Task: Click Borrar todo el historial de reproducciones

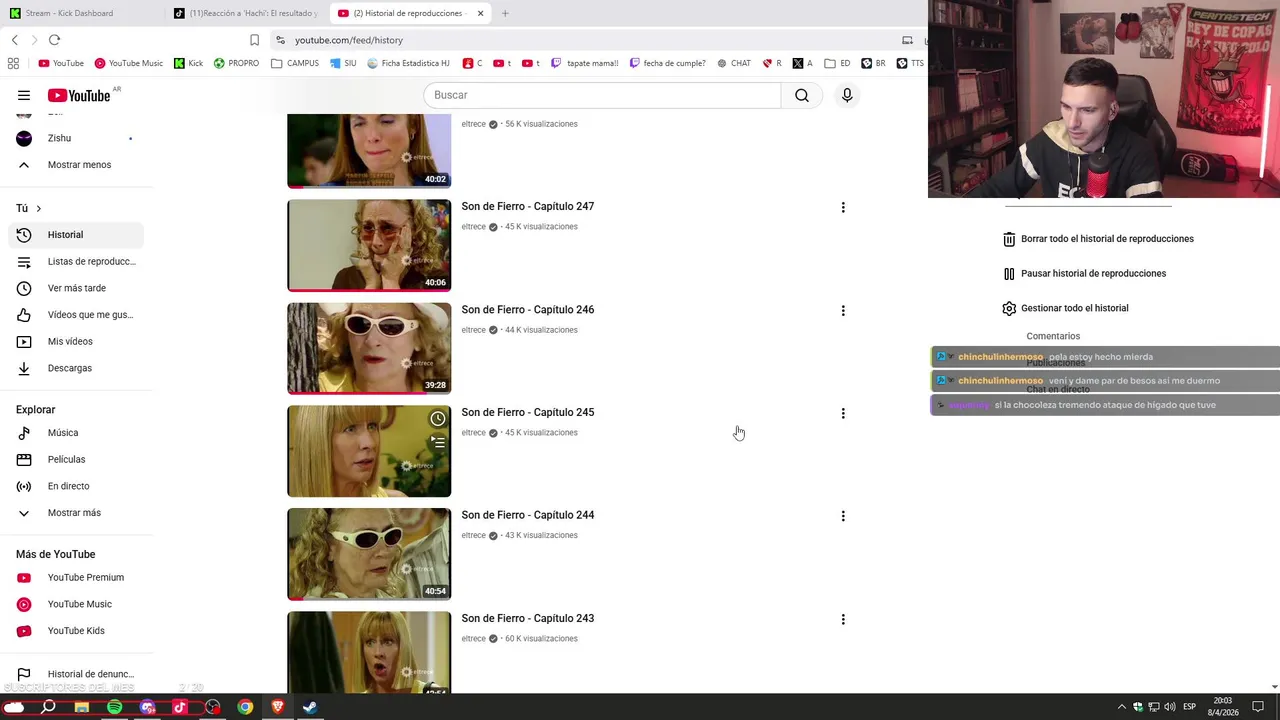Action: click(x=1098, y=239)
